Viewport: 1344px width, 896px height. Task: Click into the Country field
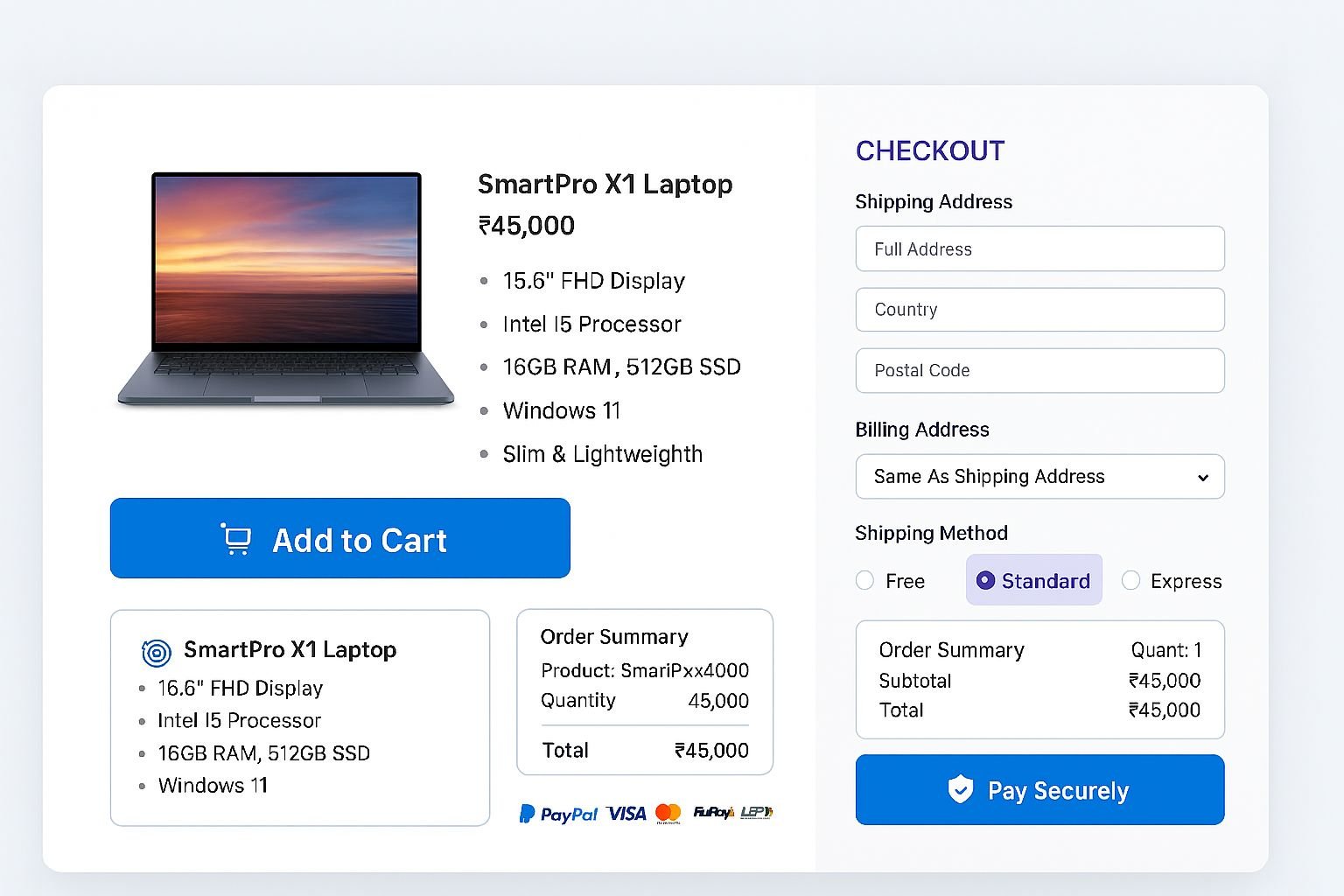click(x=1039, y=310)
